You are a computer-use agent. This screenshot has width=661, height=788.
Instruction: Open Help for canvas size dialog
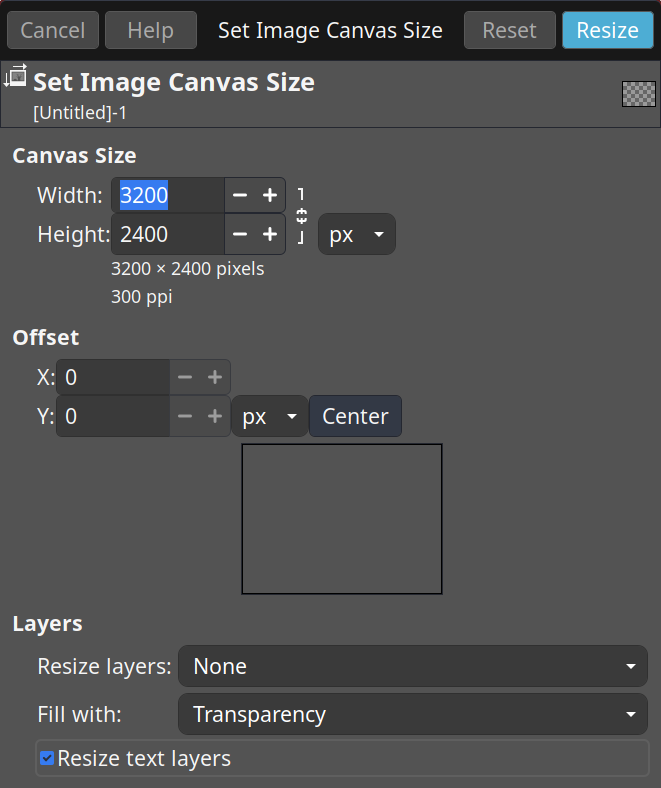pyautogui.click(x=151, y=30)
